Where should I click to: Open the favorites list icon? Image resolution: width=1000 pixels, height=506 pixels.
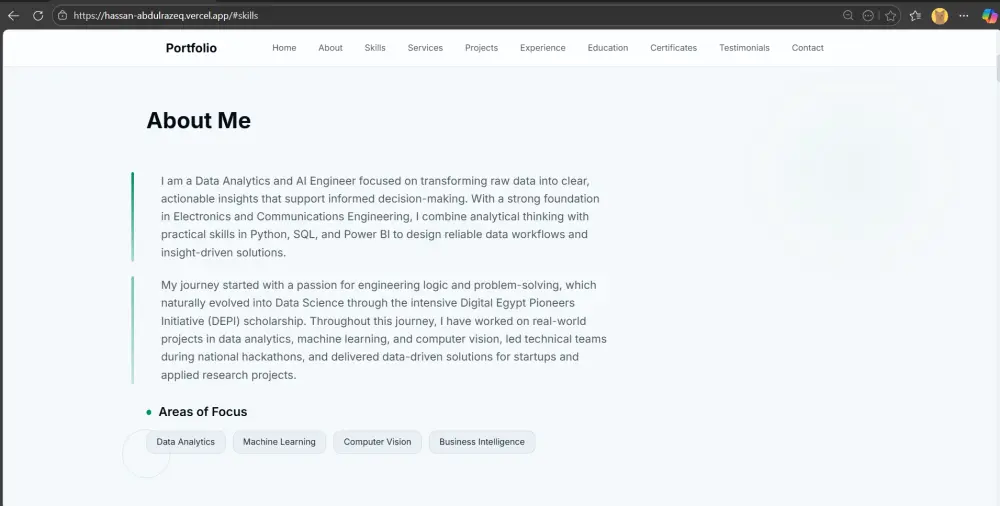point(915,16)
